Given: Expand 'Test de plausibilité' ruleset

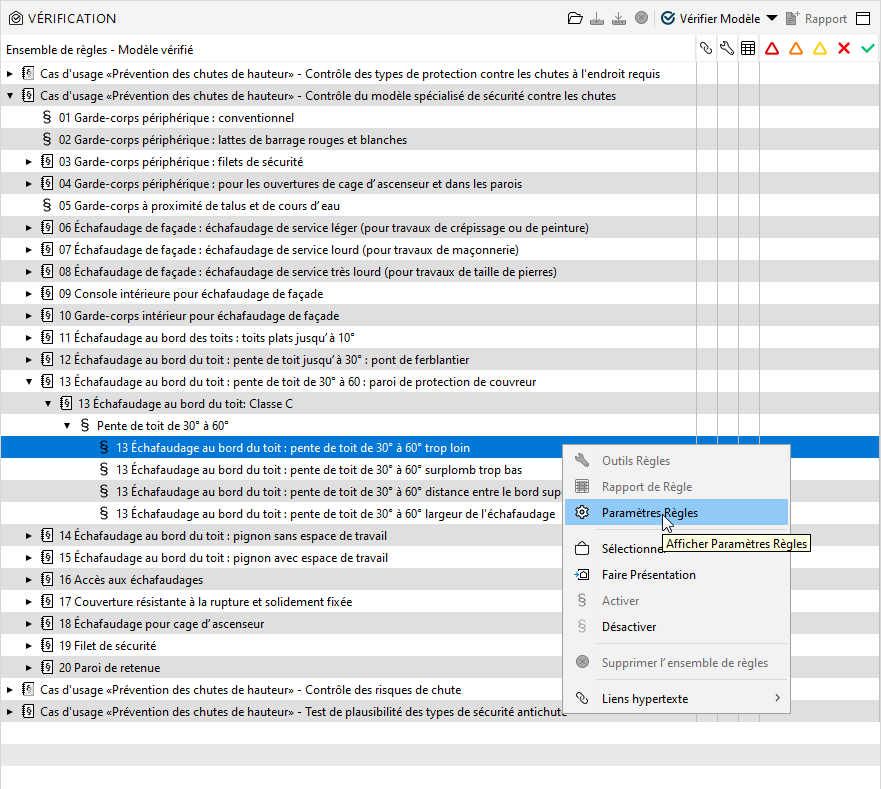Looking at the screenshot, I should [10, 711].
